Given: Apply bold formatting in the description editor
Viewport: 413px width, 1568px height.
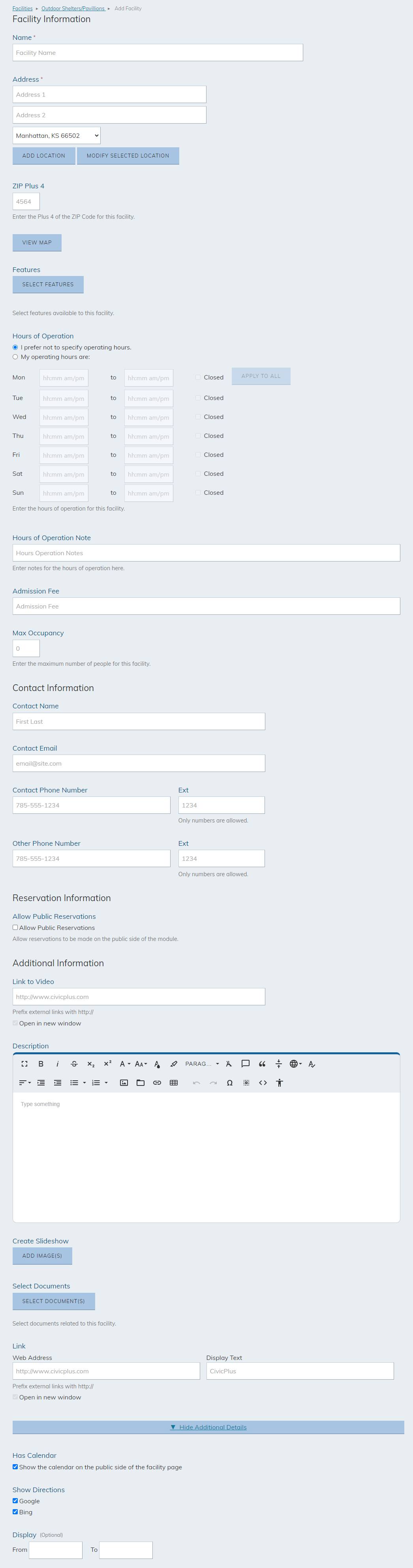Looking at the screenshot, I should point(41,1064).
